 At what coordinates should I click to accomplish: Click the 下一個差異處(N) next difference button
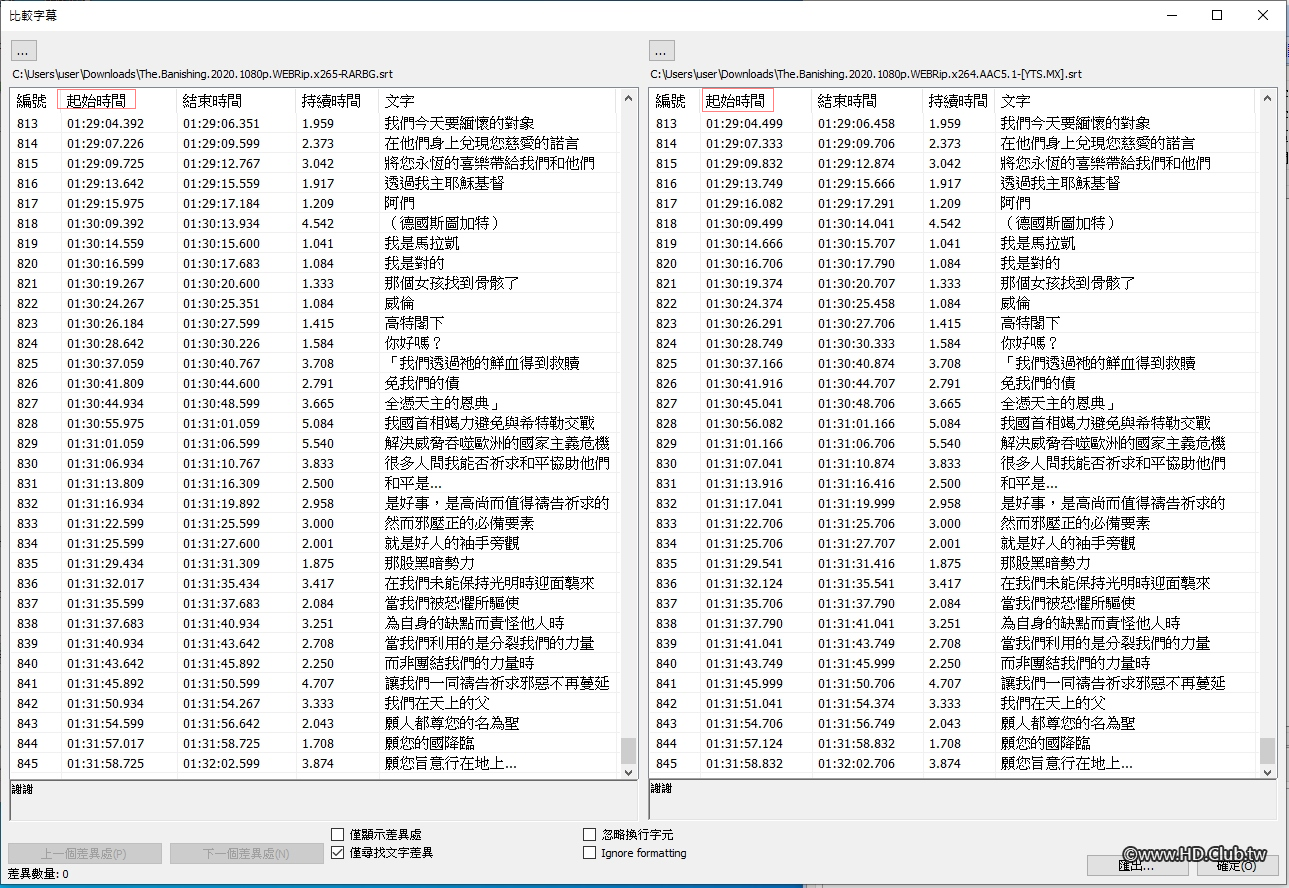247,853
